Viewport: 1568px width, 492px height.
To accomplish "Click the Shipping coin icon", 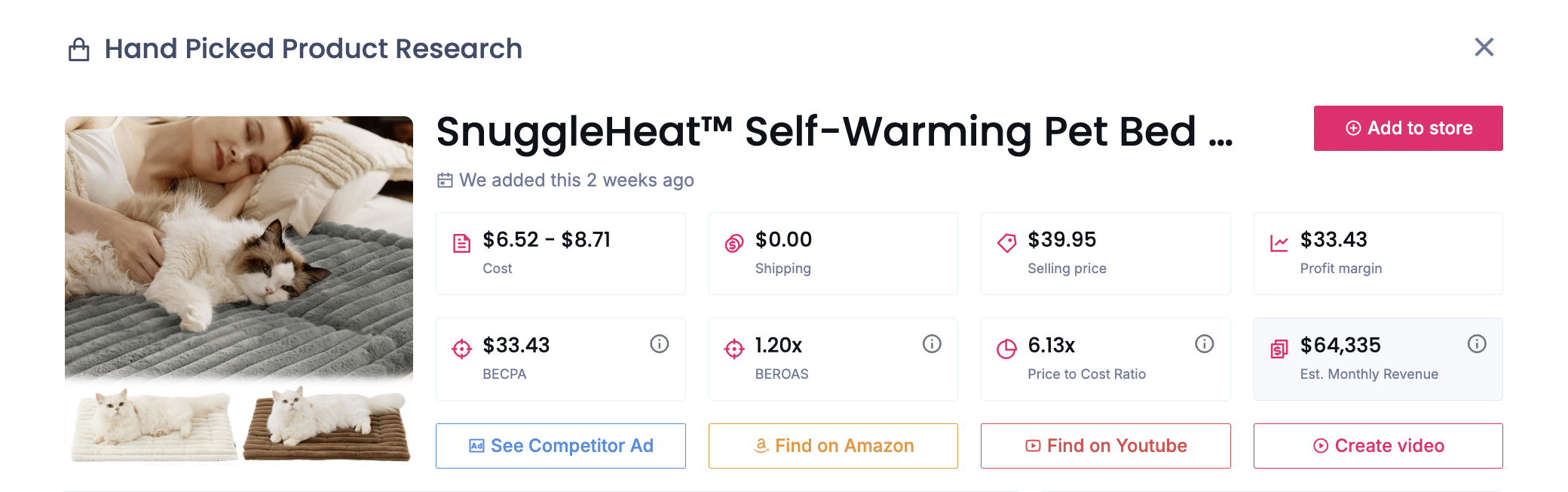I will pos(733,243).
